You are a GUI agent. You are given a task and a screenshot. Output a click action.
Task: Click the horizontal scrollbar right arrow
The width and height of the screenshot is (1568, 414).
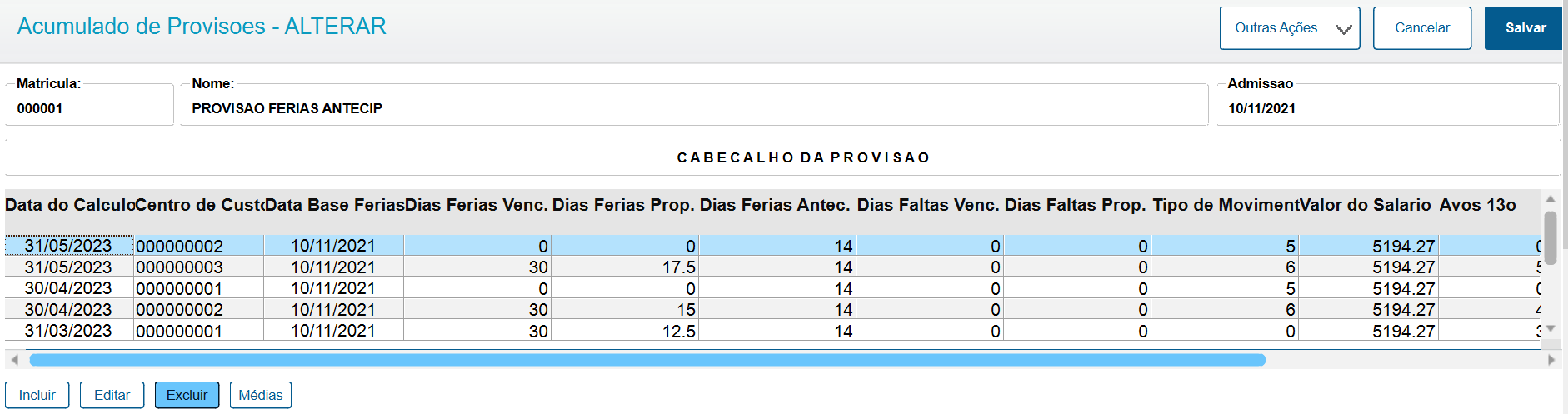(x=1551, y=360)
